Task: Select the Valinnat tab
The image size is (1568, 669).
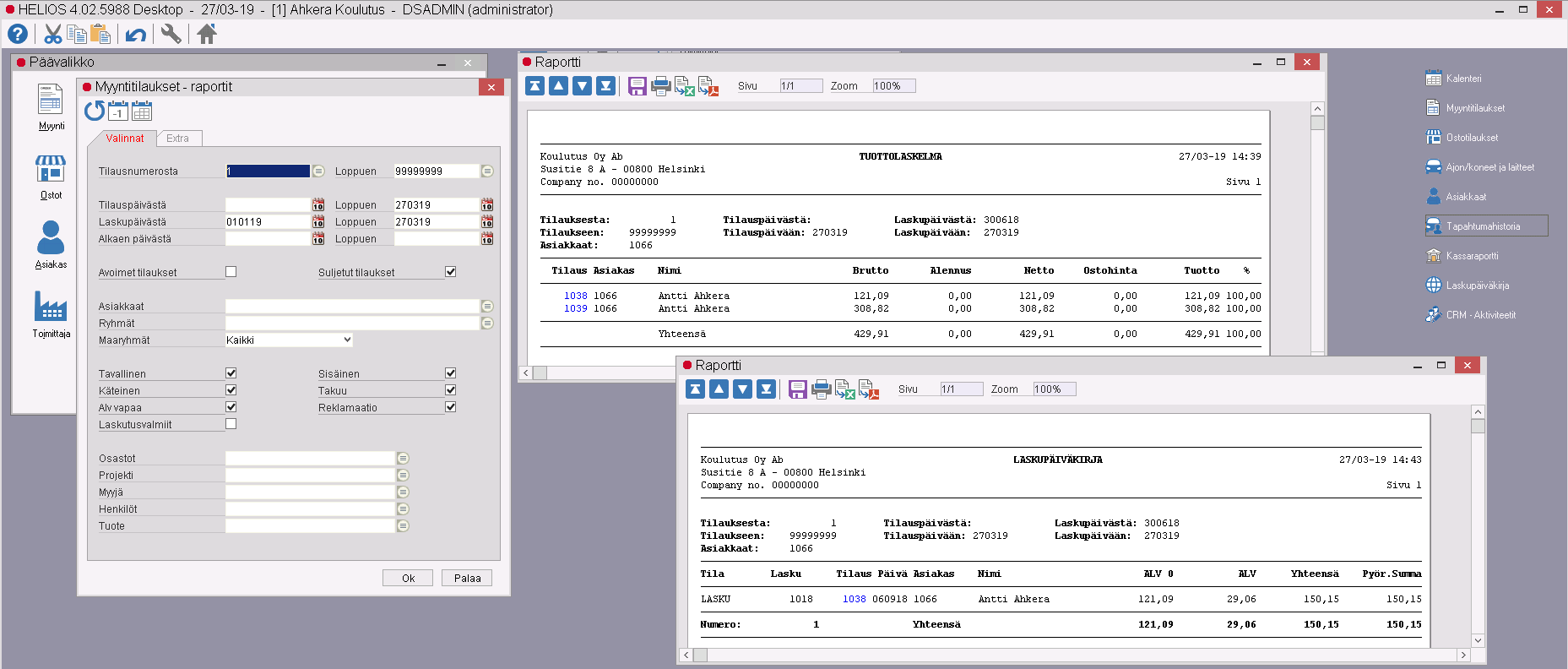Action: 125,139
